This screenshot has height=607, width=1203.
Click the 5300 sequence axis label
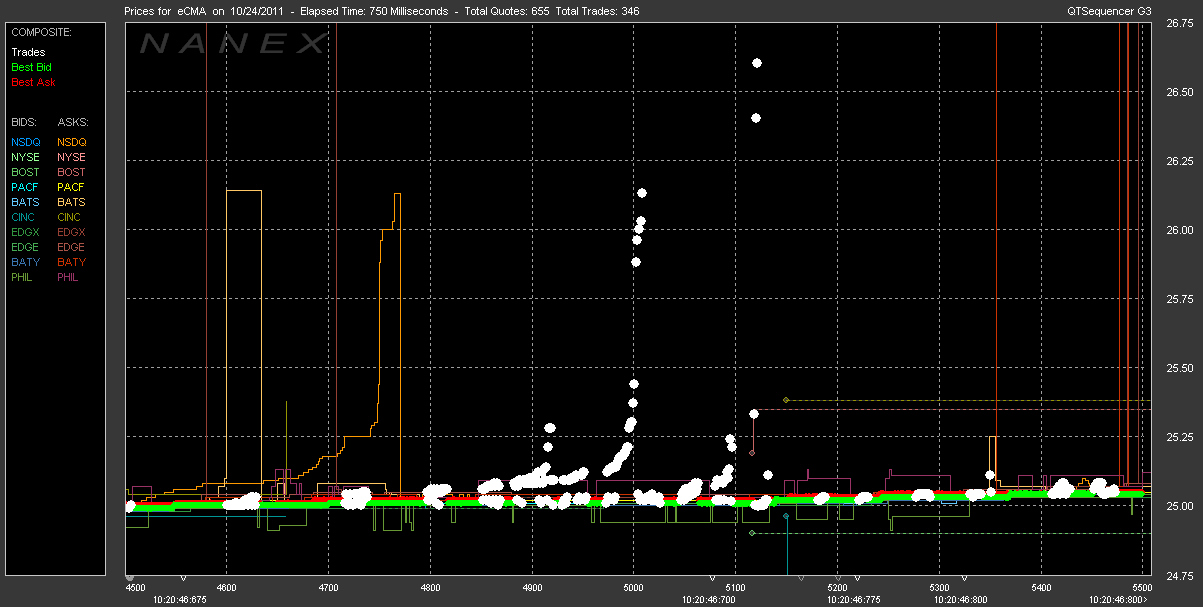click(x=939, y=588)
